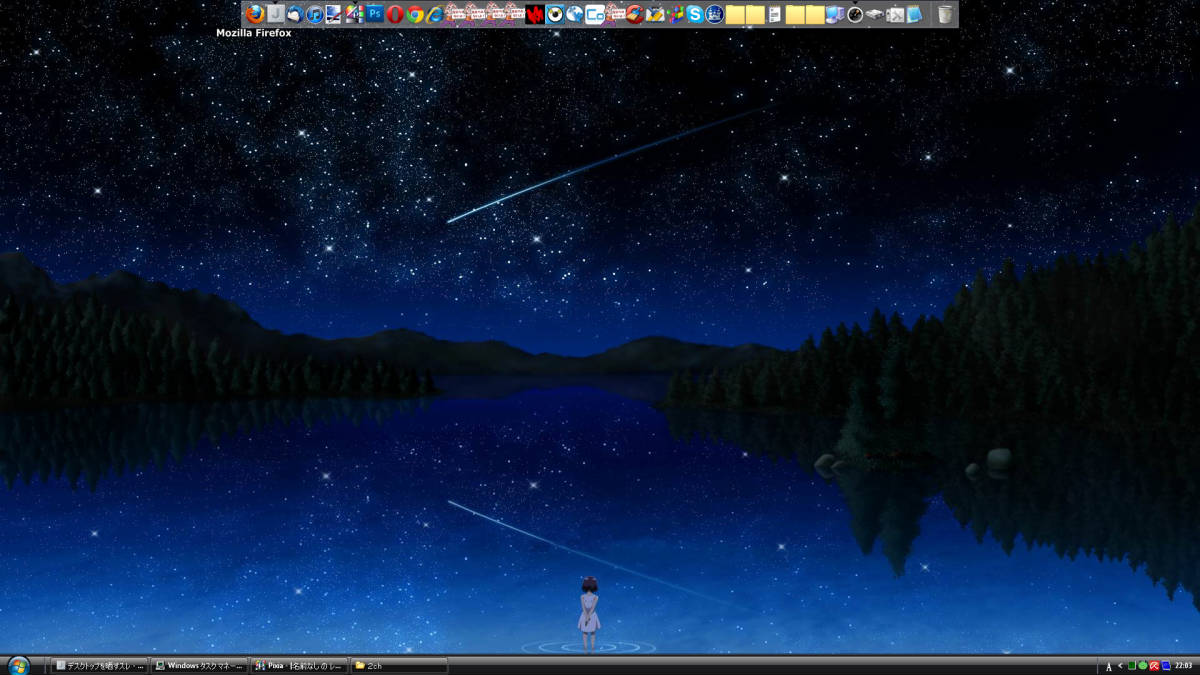Open the gray J icon in dock
The width and height of the screenshot is (1200, 675).
[x=276, y=14]
